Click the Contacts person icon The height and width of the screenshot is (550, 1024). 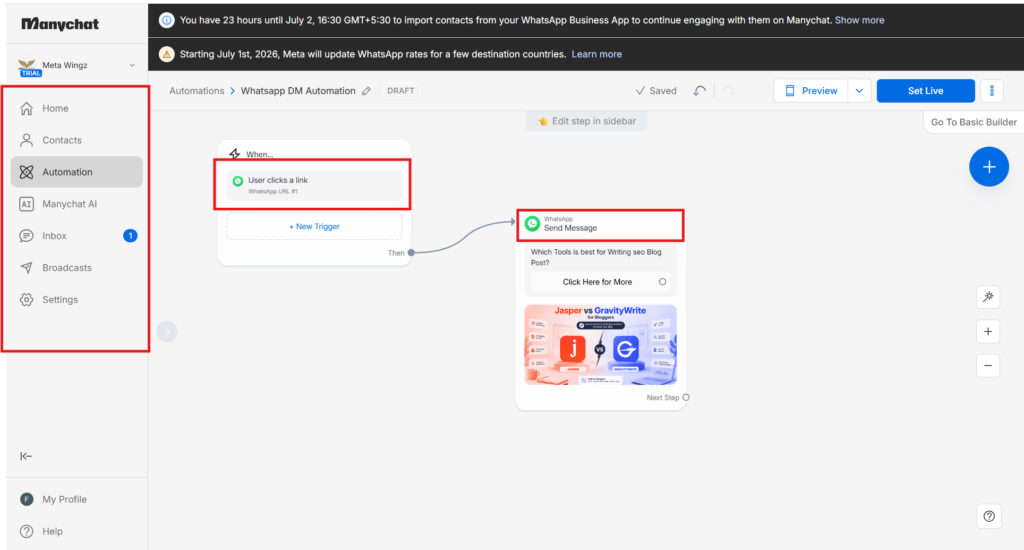26,140
